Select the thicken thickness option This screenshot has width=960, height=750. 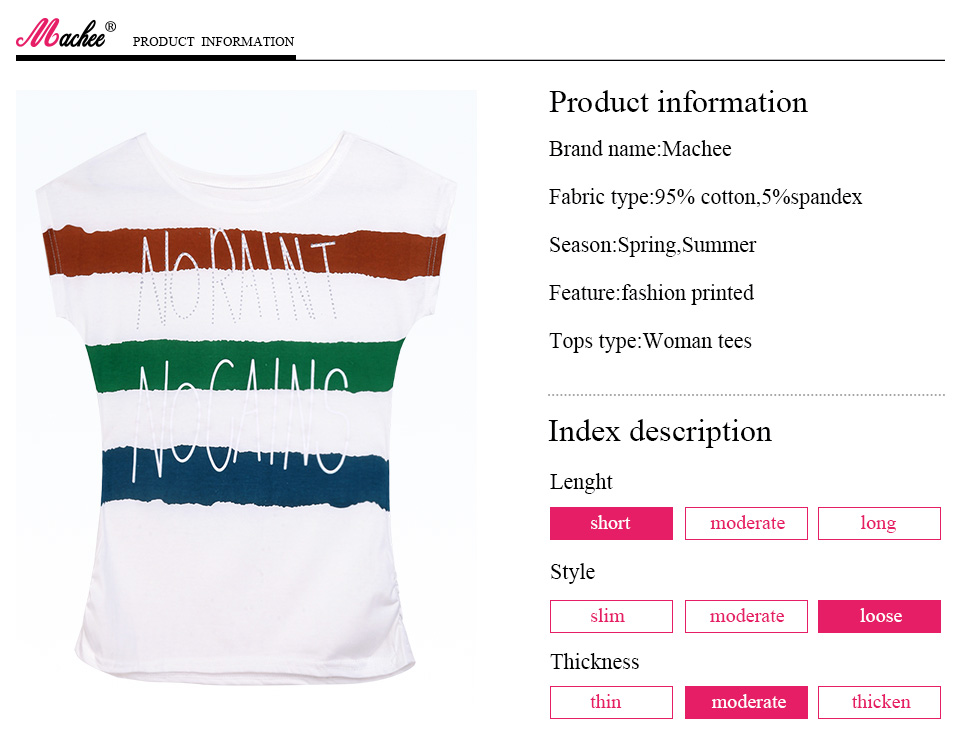(879, 702)
